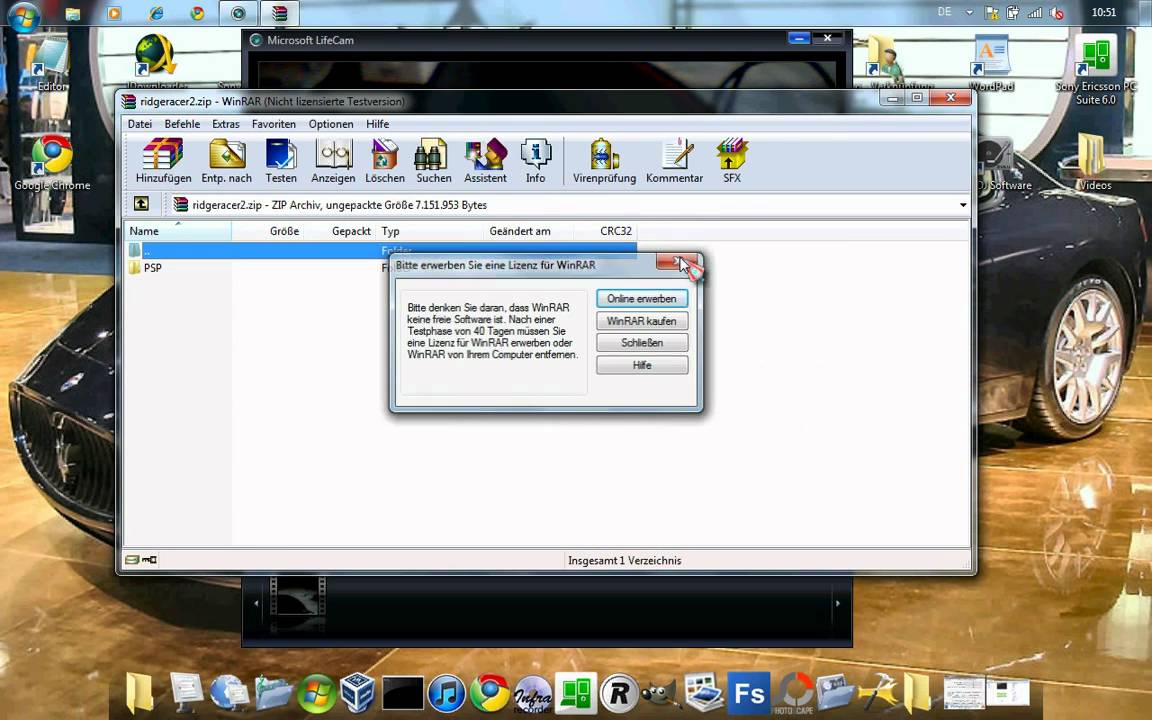Show hidden tray icons arrow
The image size is (1152, 720).
click(969, 12)
